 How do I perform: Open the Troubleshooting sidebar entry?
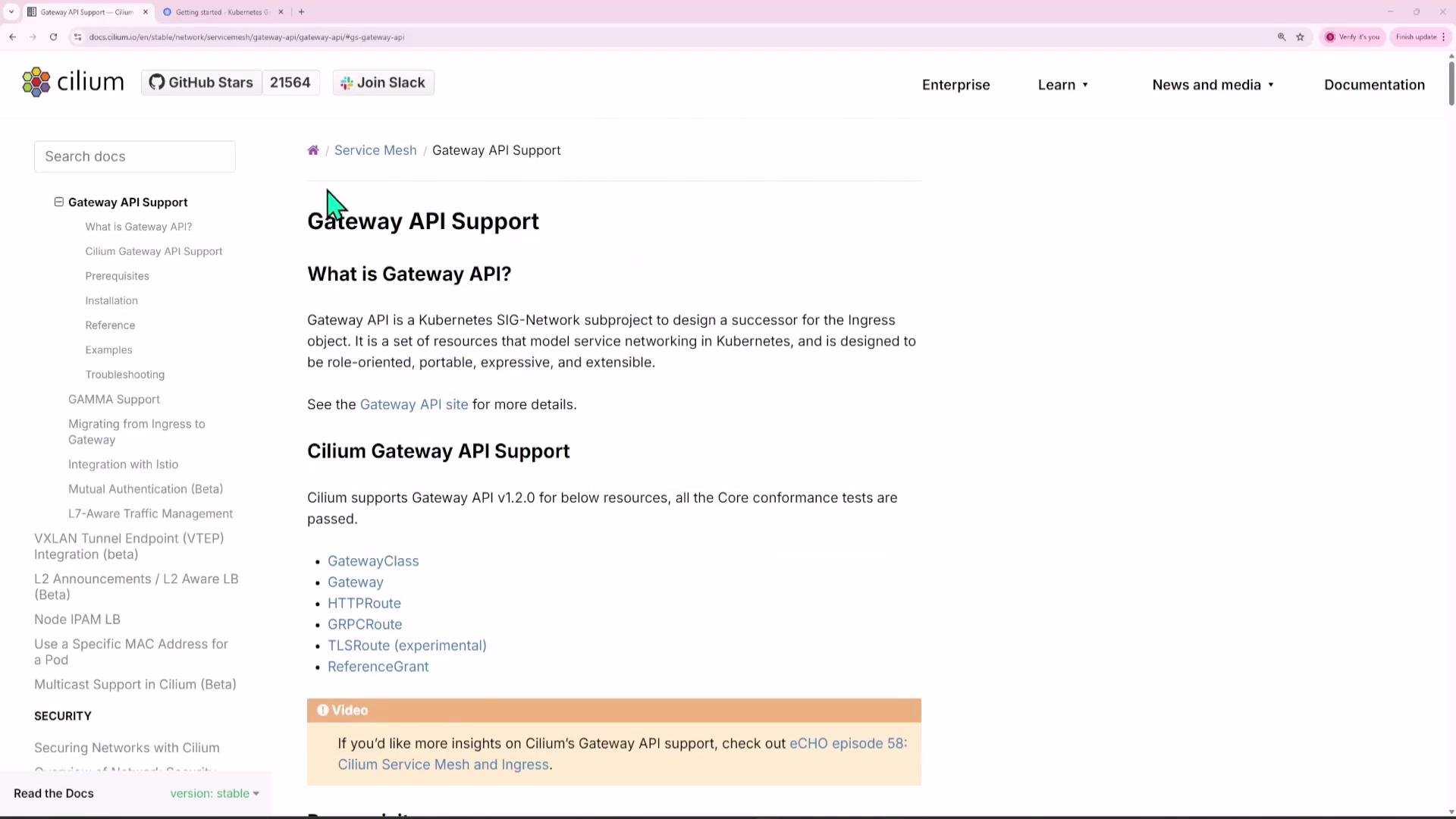124,375
